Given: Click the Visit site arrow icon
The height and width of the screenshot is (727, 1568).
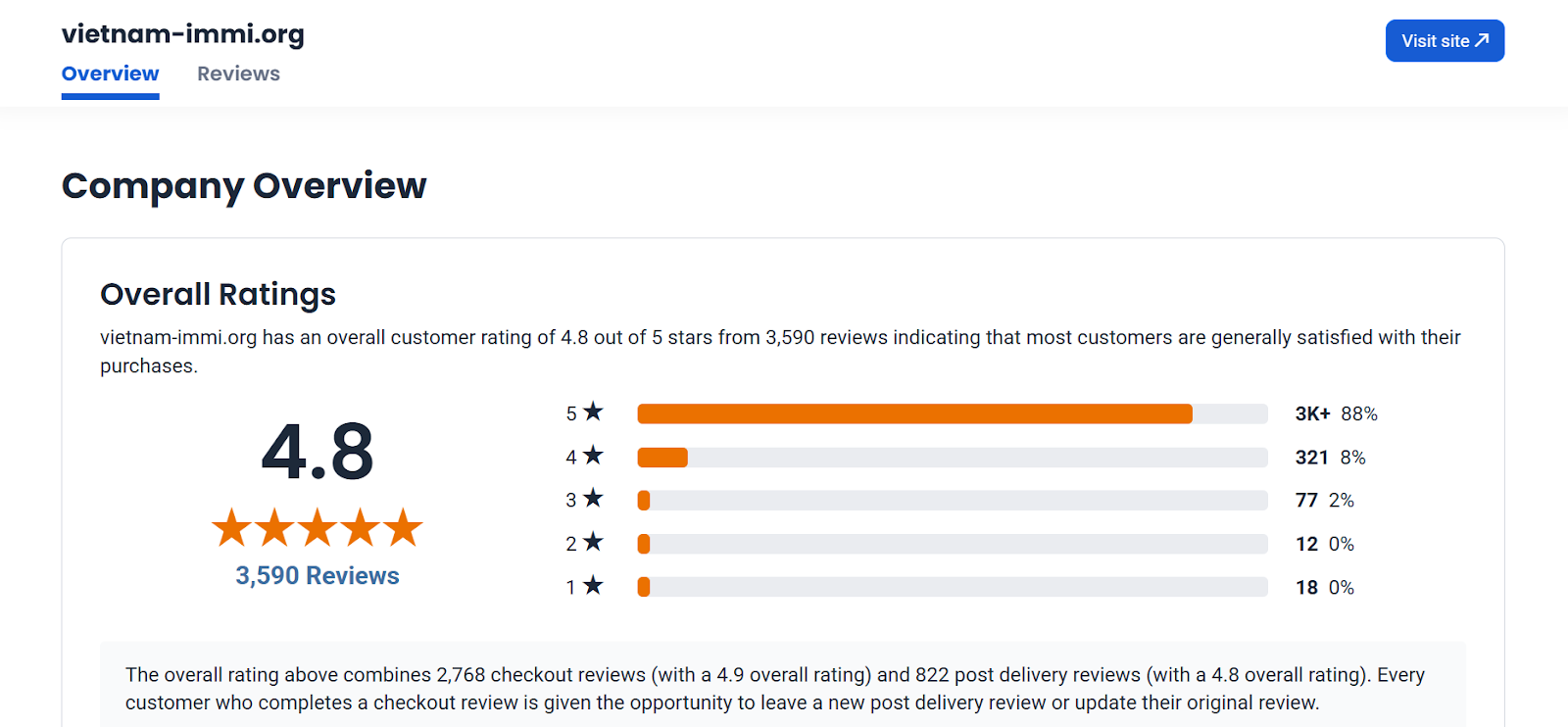Looking at the screenshot, I should click(x=1482, y=40).
